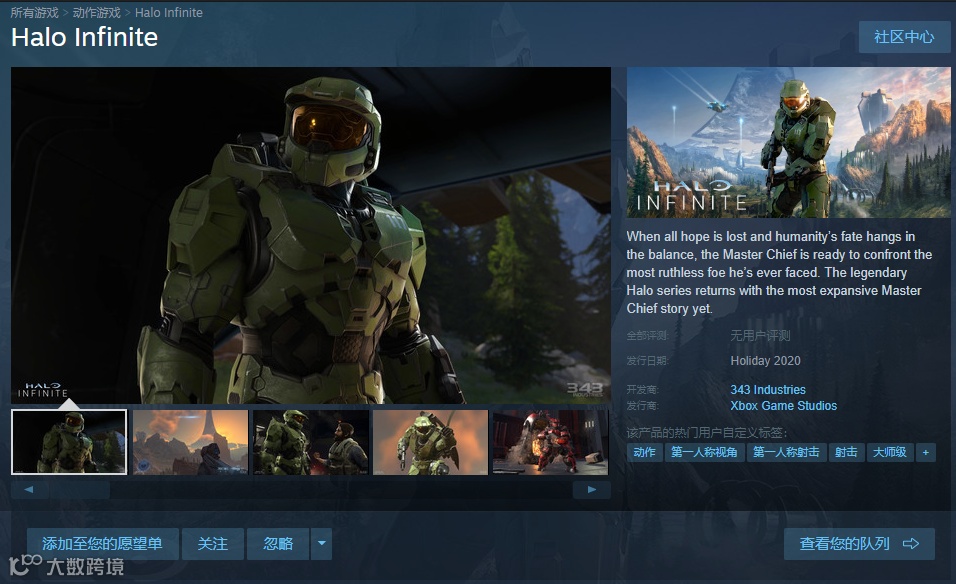Click the 动作游戏 breadcrumb link
This screenshot has height=584, width=956.
[x=96, y=12]
